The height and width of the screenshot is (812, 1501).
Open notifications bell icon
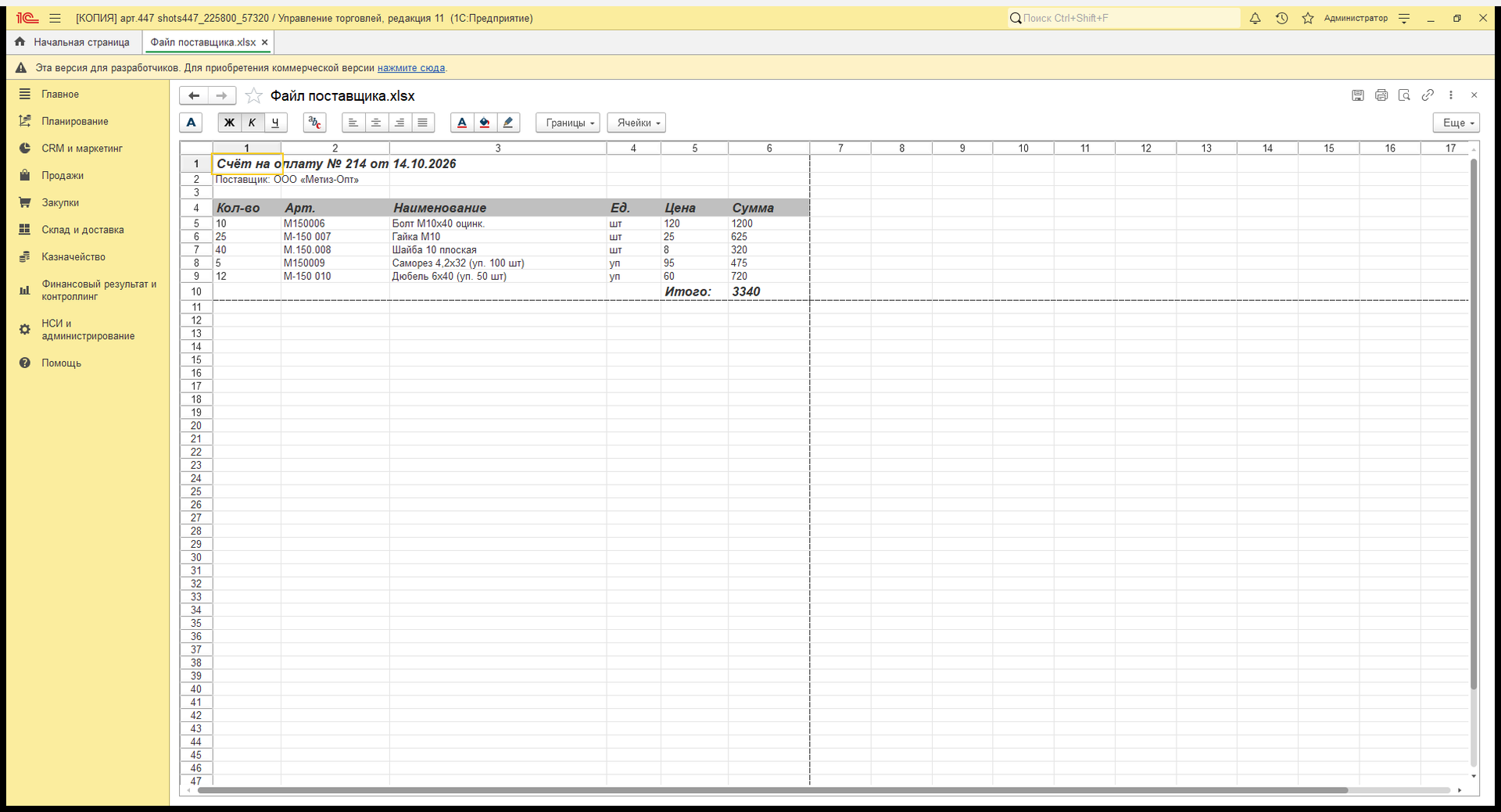[x=1255, y=18]
